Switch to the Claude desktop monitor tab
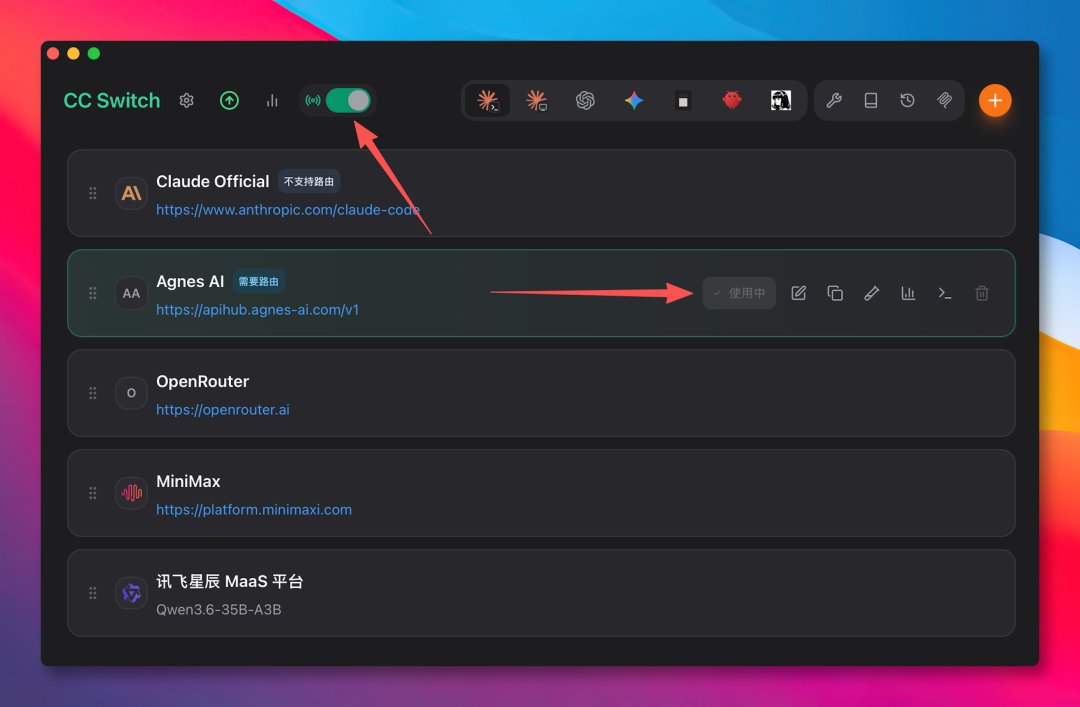Image resolution: width=1080 pixels, height=707 pixels. tap(537, 101)
